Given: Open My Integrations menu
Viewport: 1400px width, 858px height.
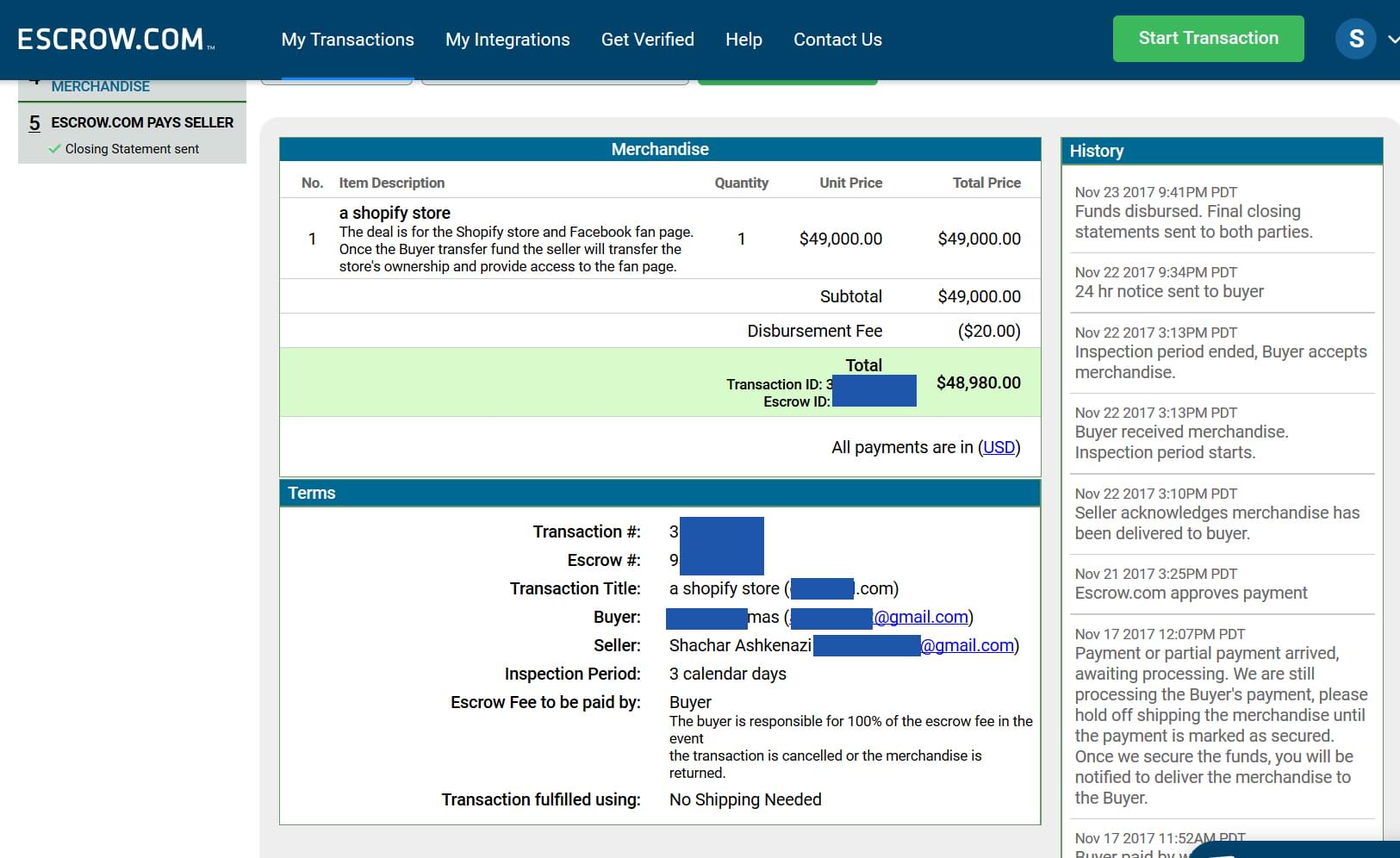Looking at the screenshot, I should pyautogui.click(x=507, y=40).
